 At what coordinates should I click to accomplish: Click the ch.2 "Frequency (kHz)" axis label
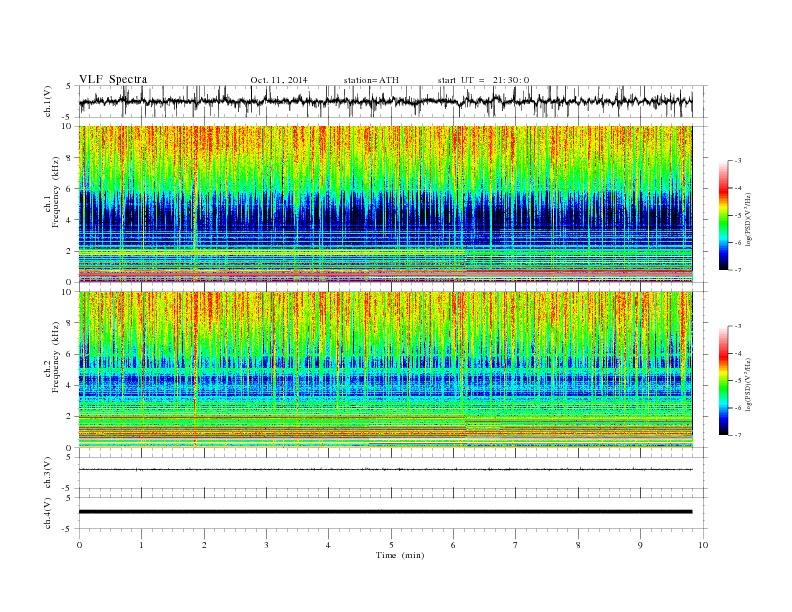pyautogui.click(x=56, y=356)
